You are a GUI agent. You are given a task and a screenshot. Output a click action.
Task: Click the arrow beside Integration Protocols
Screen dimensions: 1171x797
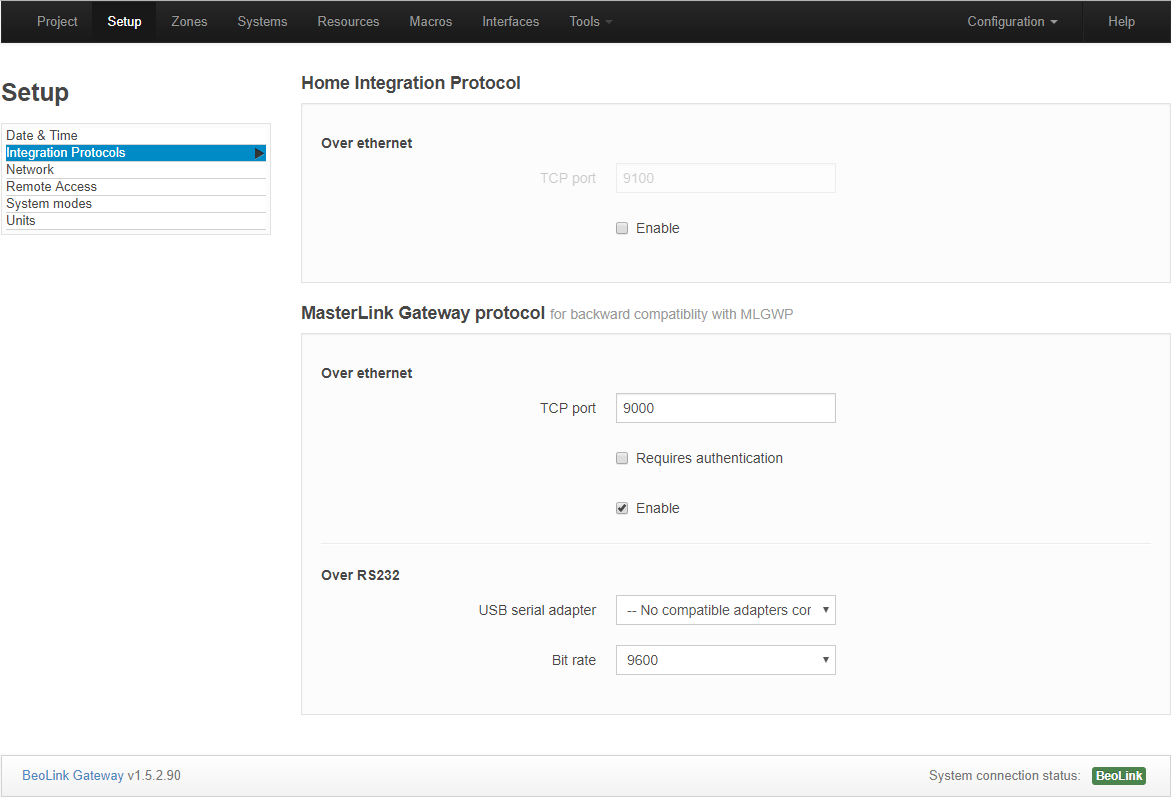[259, 153]
